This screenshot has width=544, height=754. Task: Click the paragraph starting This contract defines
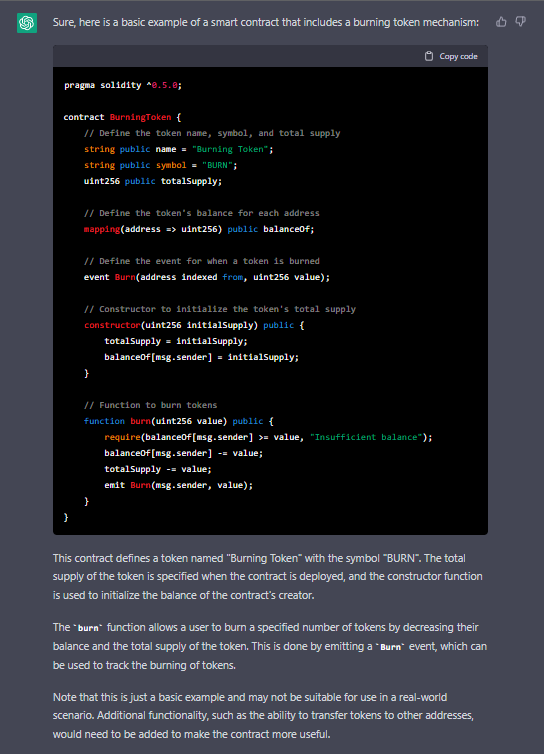[x=267, y=577]
